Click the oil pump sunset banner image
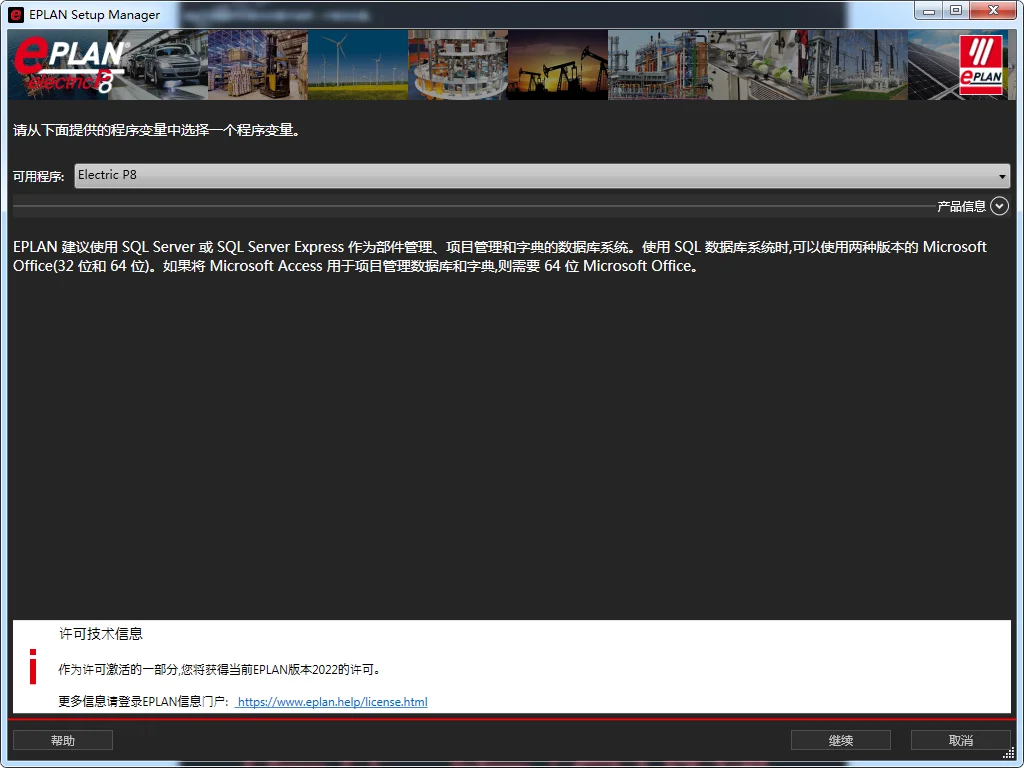Viewport: 1024px width, 768px height. click(x=557, y=65)
